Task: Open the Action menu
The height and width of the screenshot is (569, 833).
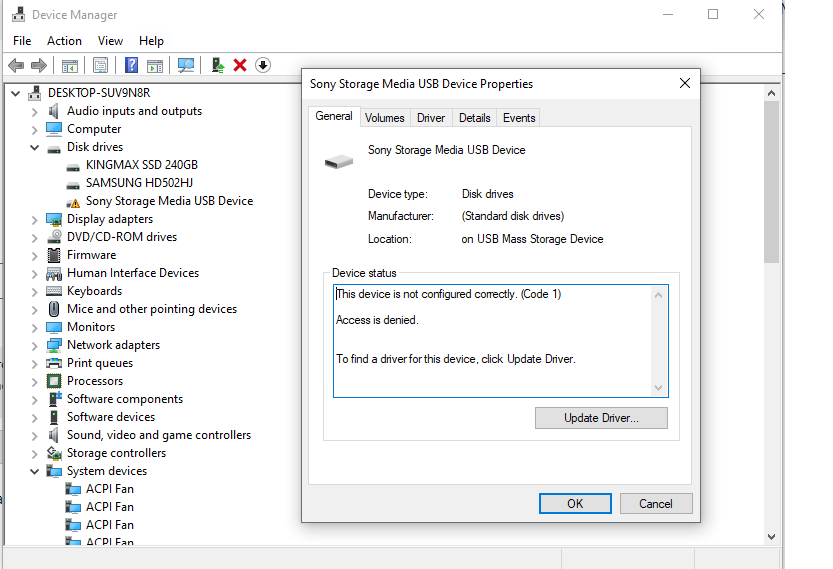Action: [64, 41]
